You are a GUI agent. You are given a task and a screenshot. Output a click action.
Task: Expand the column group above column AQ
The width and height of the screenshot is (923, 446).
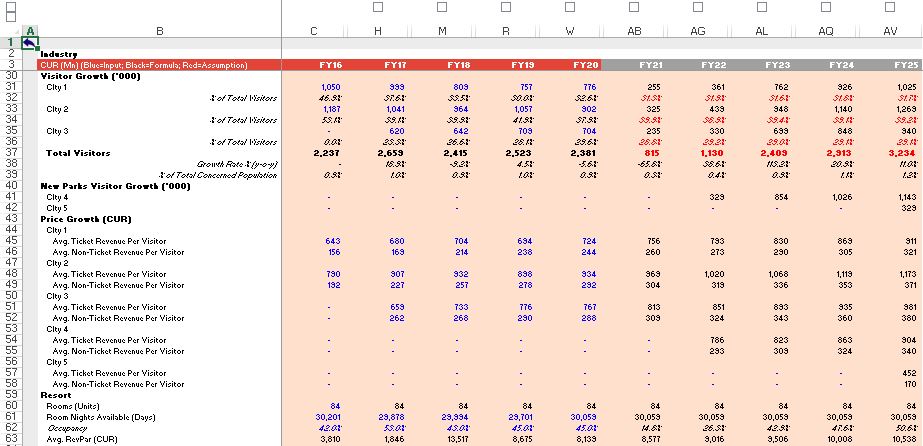pyautogui.click(x=826, y=7)
